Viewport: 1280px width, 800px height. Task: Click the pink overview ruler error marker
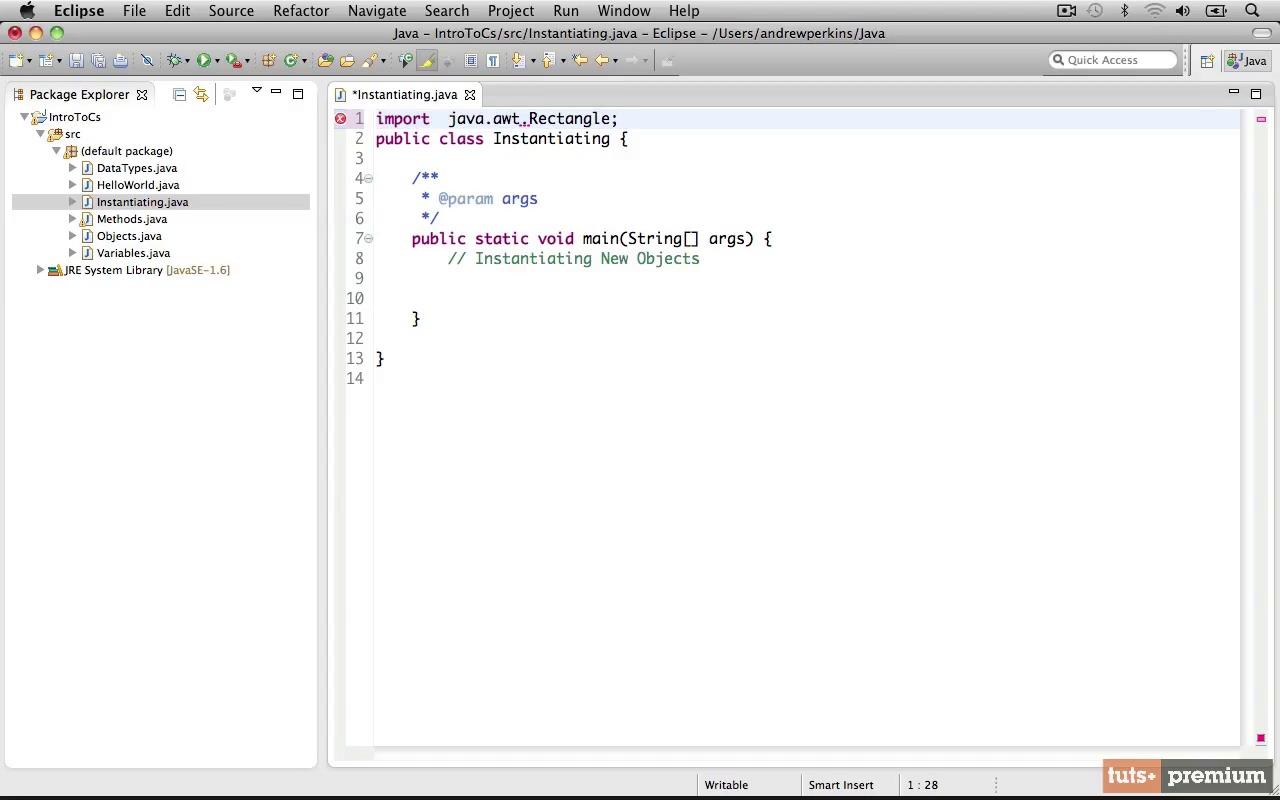pos(1261,119)
